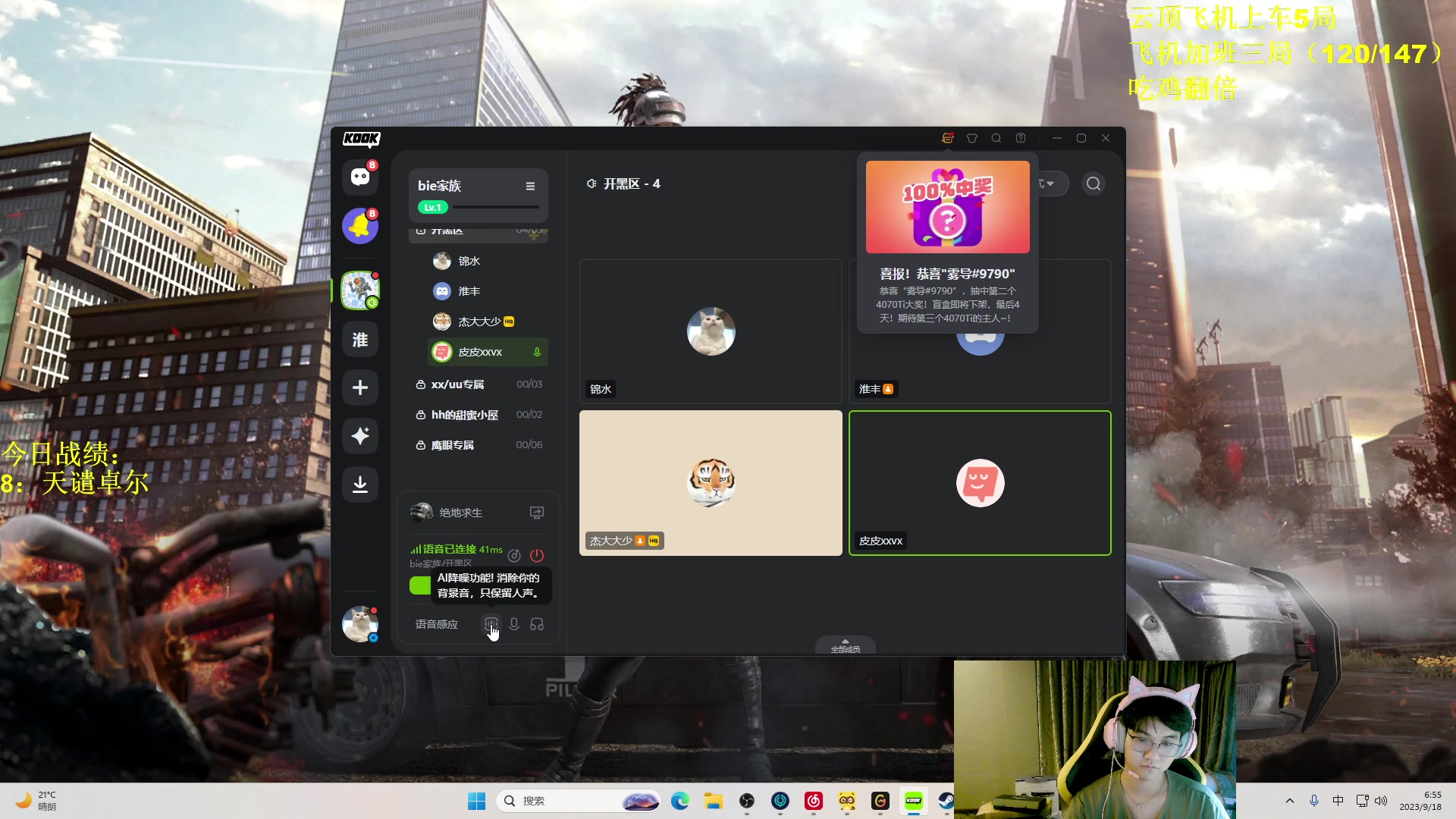
Task: Mute the microphone in voice panel
Action: click(x=514, y=624)
